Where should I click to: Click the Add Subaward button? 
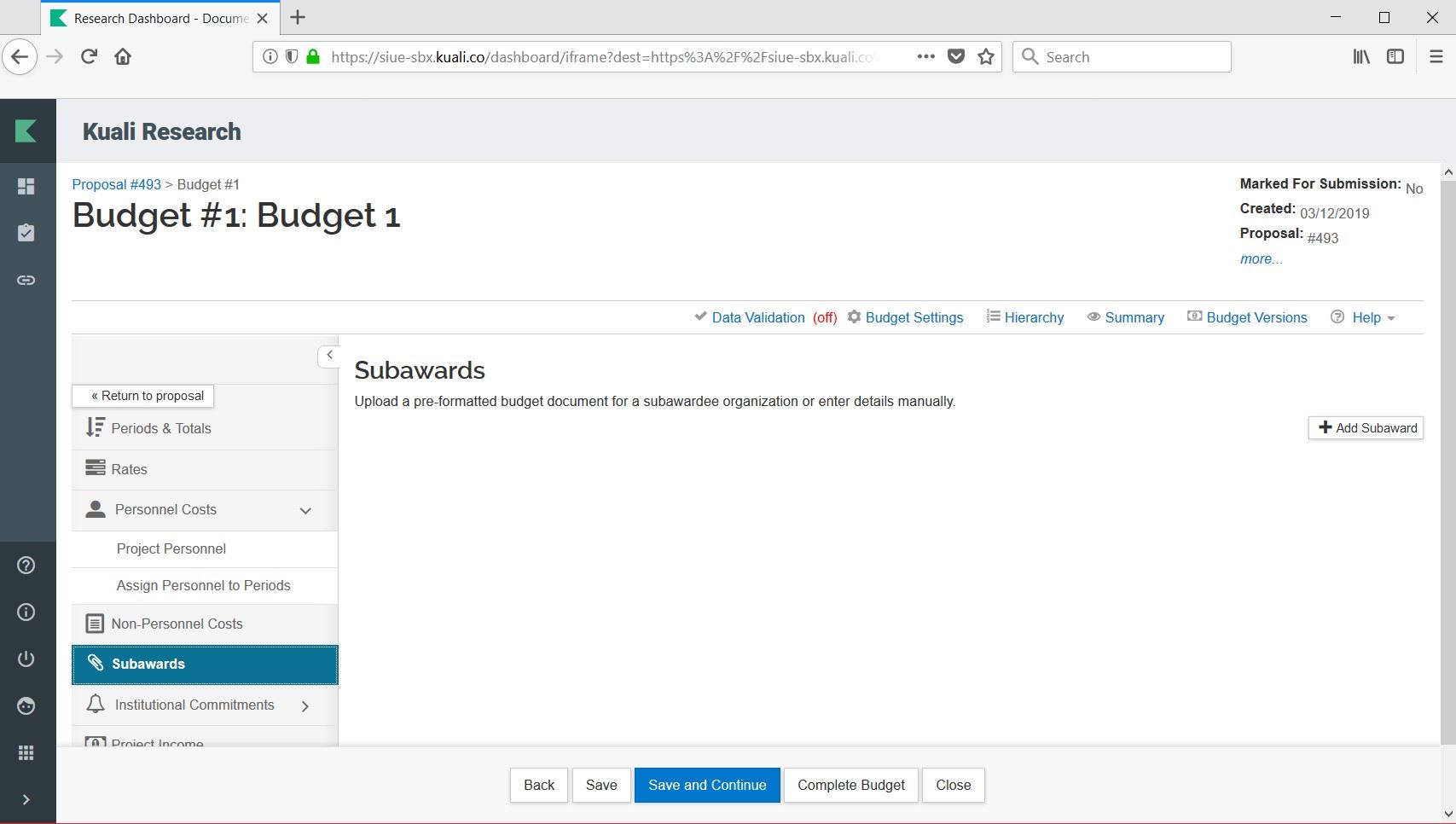click(x=1366, y=428)
